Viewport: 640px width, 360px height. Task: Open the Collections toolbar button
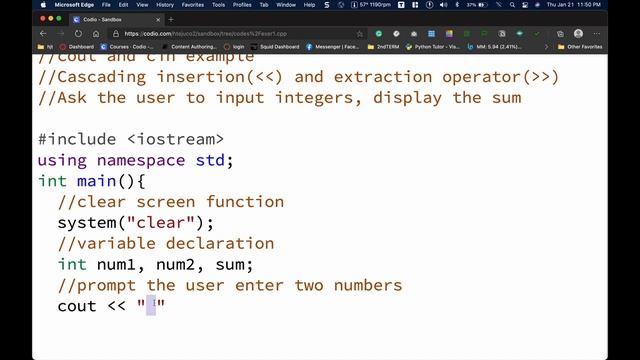560,33
